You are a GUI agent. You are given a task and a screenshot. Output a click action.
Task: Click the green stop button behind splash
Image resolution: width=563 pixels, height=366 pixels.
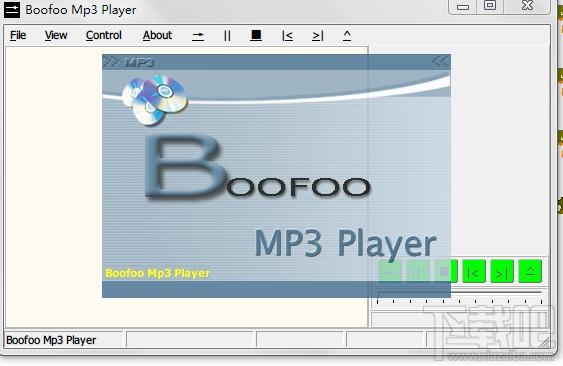[x=446, y=271]
